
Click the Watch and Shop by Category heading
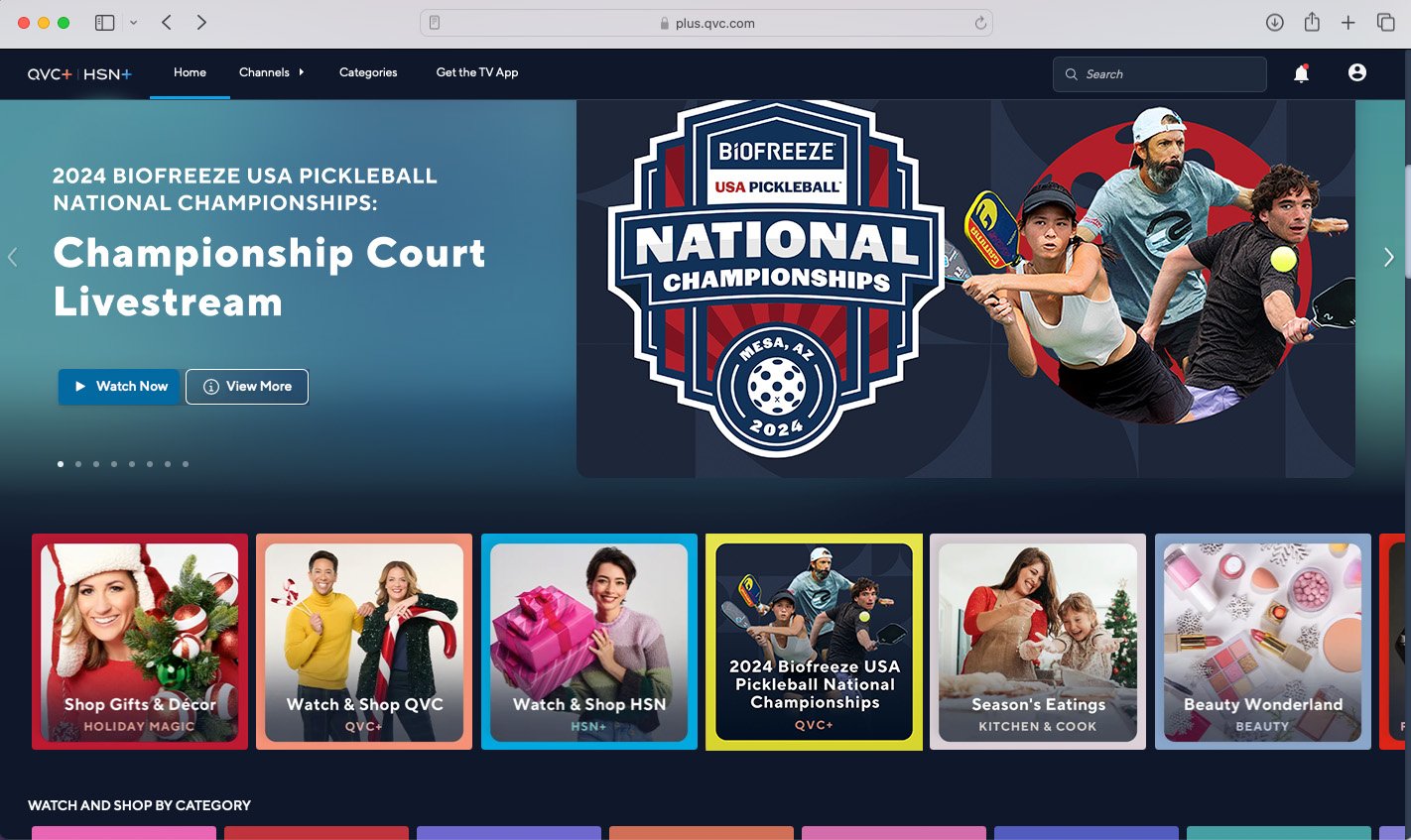click(x=139, y=805)
